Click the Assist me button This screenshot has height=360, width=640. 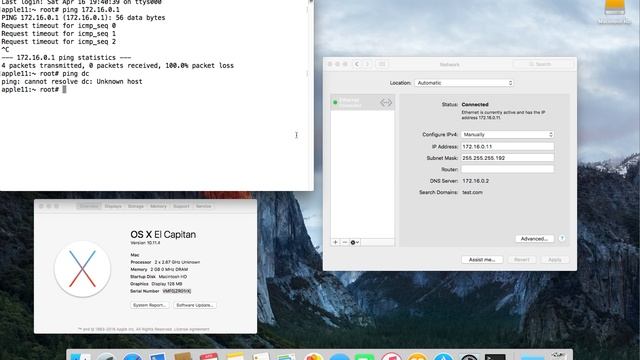(482, 260)
